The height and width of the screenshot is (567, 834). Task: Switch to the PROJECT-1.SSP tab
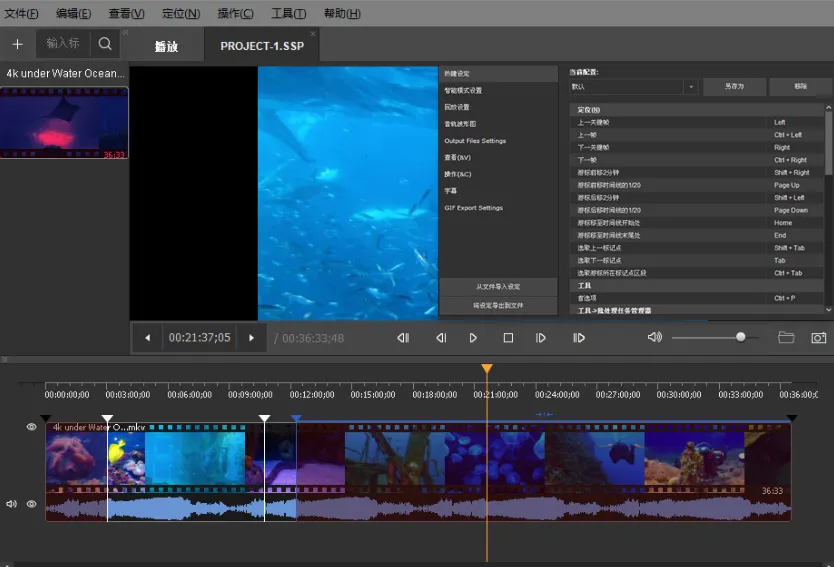coord(261,46)
